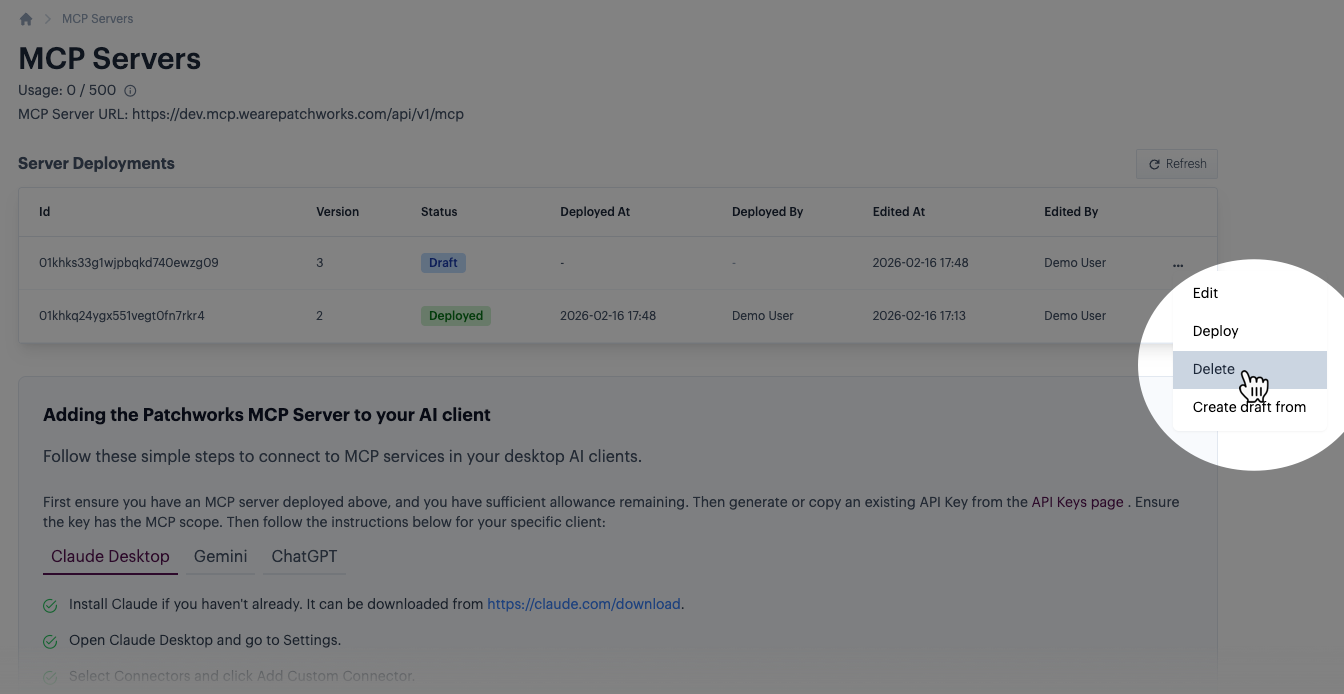The height and width of the screenshot is (694, 1344).
Task: Click MCP Servers in the breadcrumb
Action: (x=97, y=19)
